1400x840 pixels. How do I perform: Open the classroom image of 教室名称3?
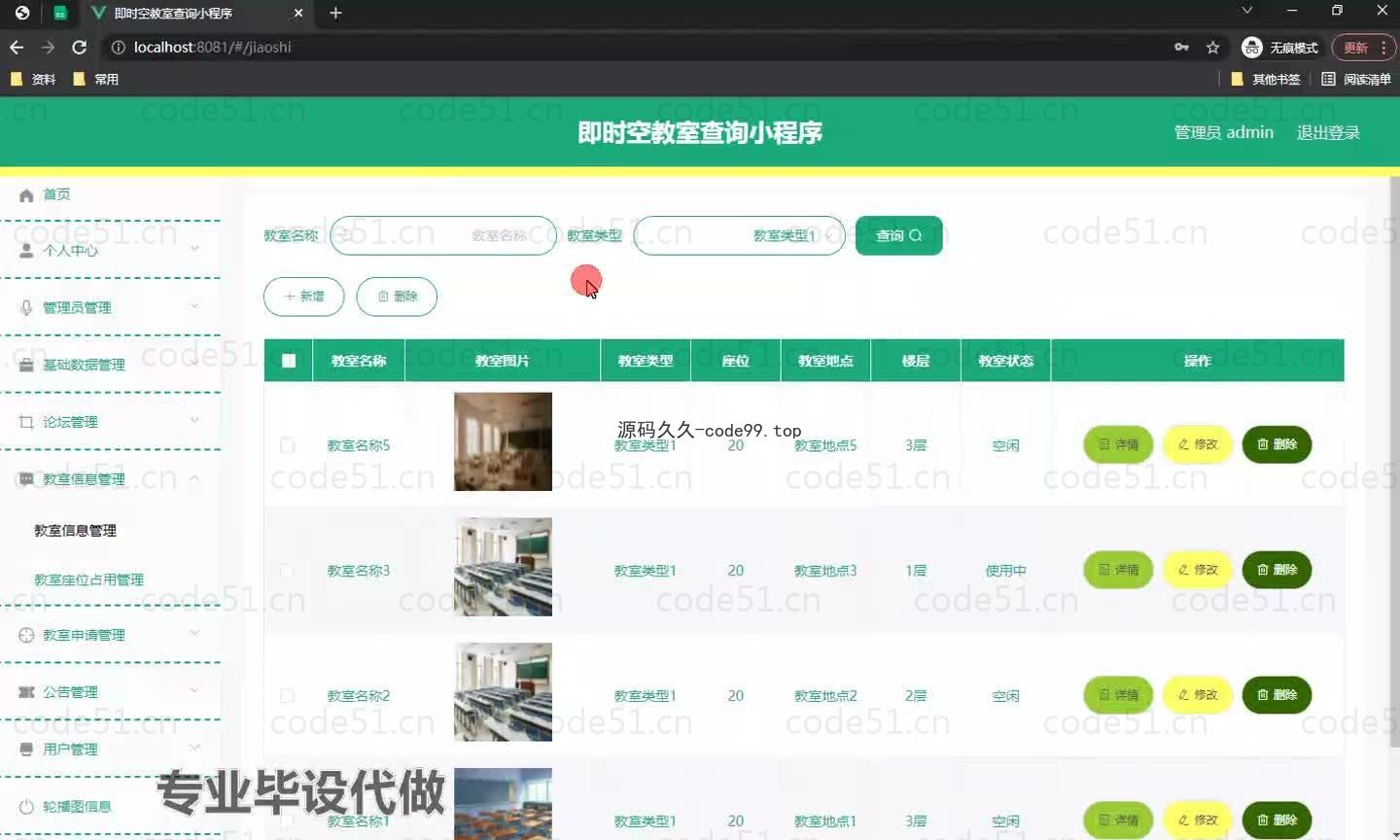503,567
